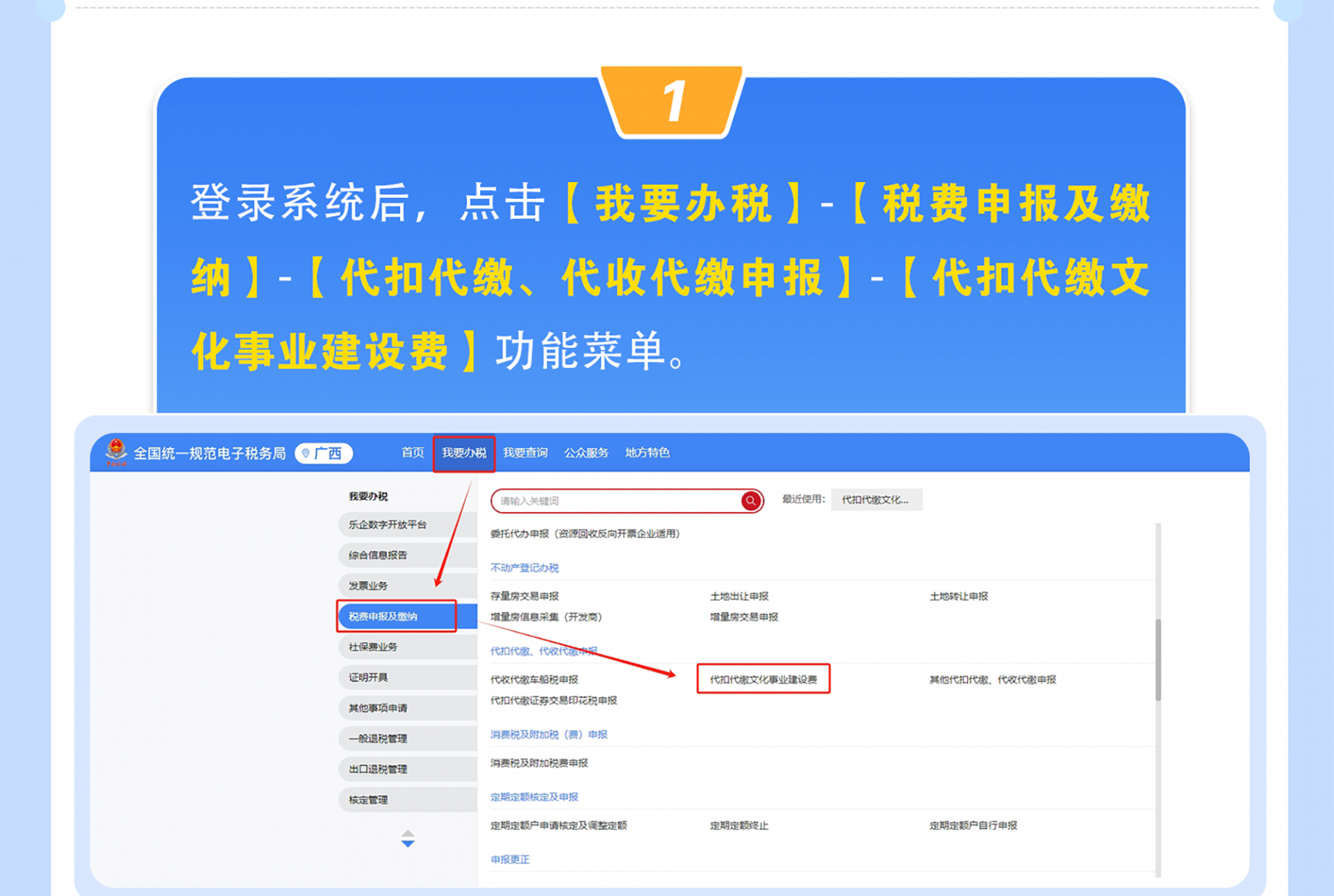Viewport: 1334px width, 896px height.
Task: Go to the 首页 tab
Action: (412, 453)
